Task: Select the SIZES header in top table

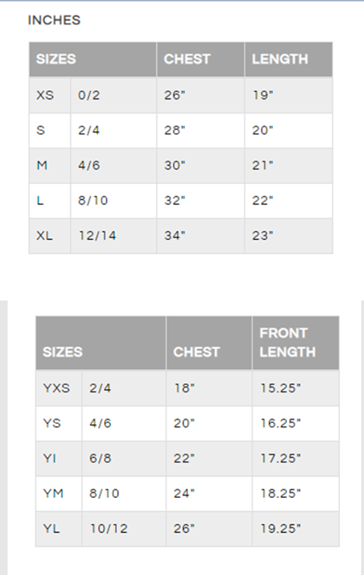Action: [56, 59]
